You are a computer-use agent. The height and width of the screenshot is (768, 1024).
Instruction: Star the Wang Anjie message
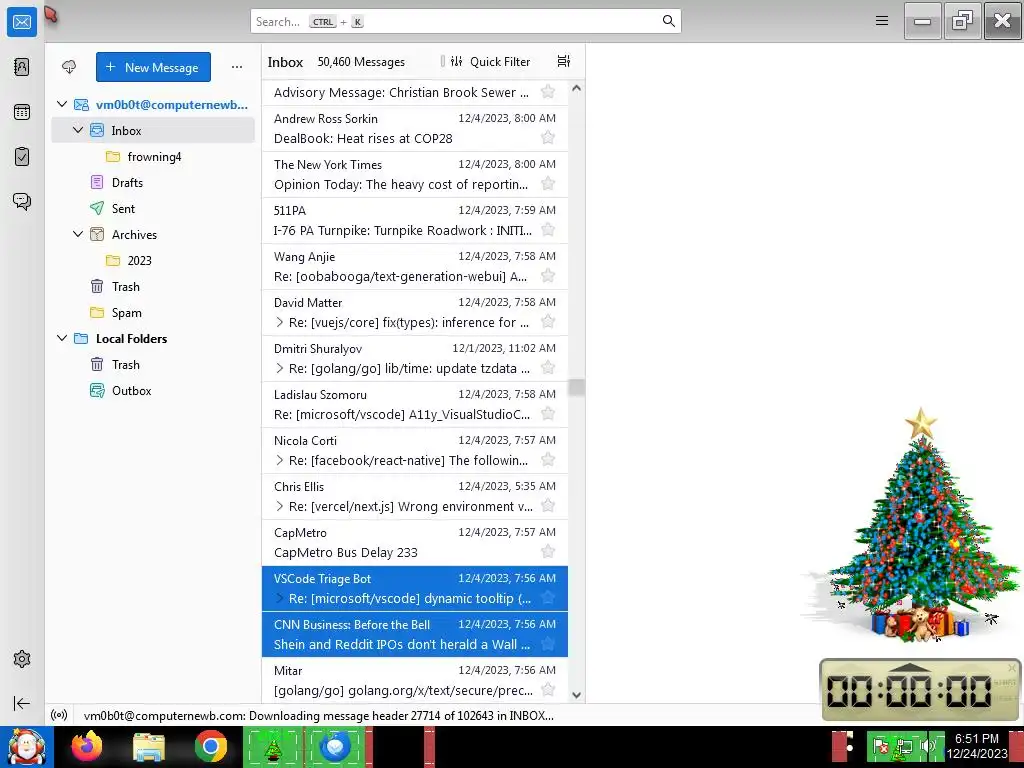[x=548, y=276]
